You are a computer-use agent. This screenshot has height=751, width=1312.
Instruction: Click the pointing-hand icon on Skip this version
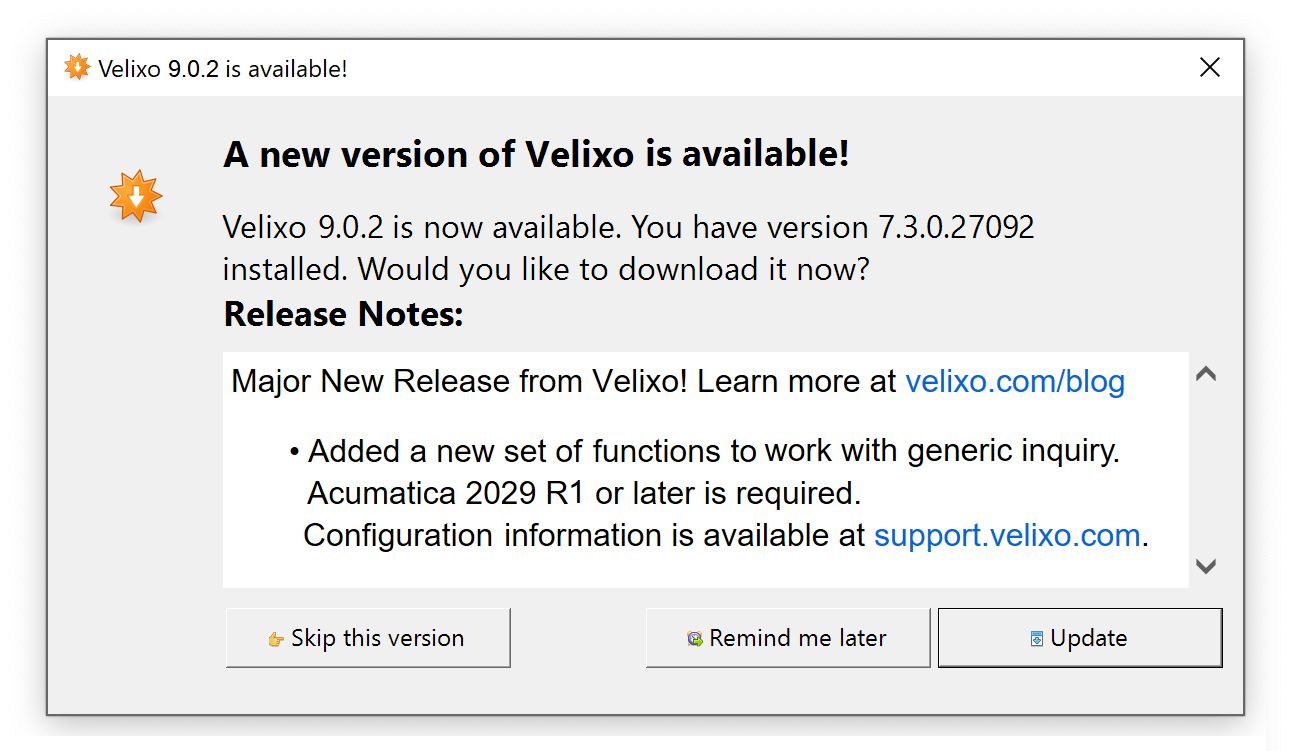point(276,639)
